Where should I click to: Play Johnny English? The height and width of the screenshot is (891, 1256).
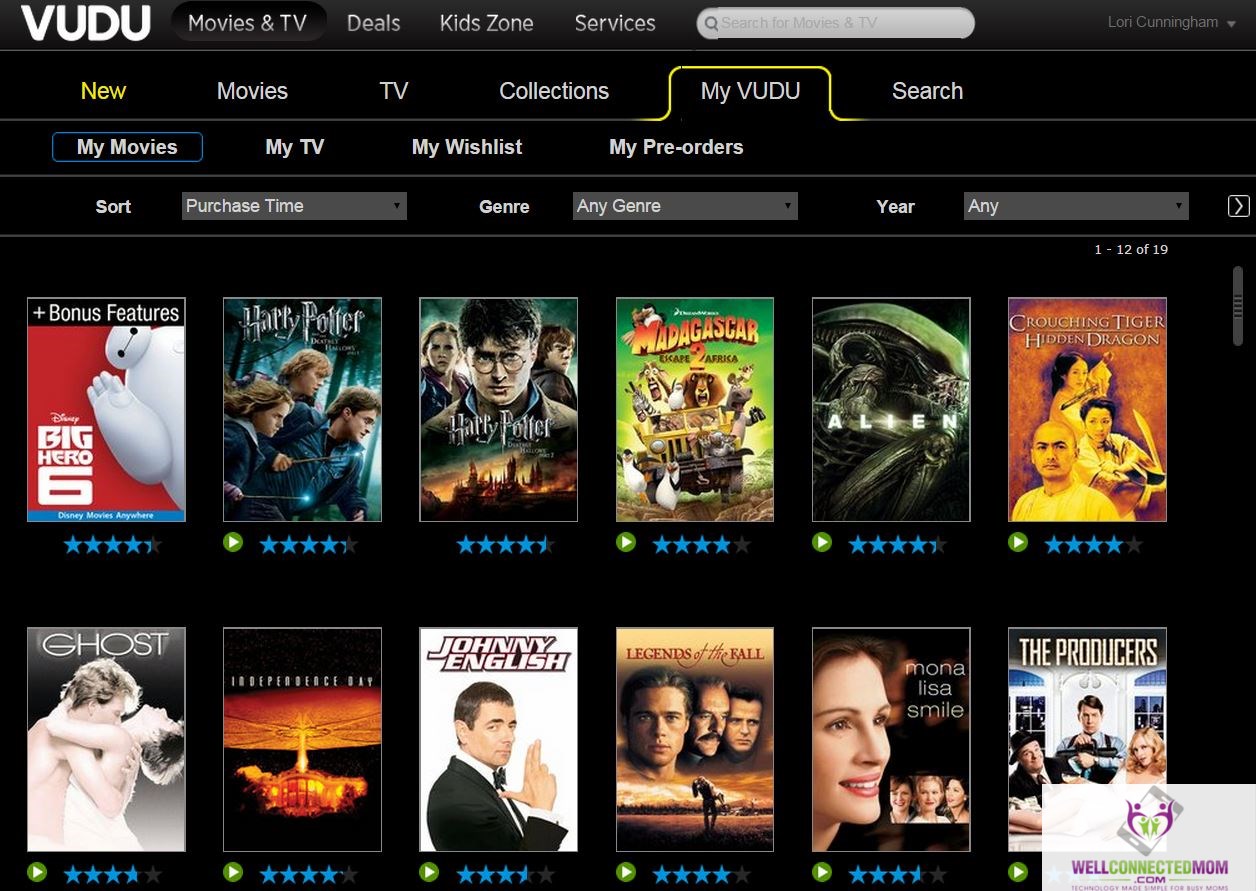click(x=429, y=872)
